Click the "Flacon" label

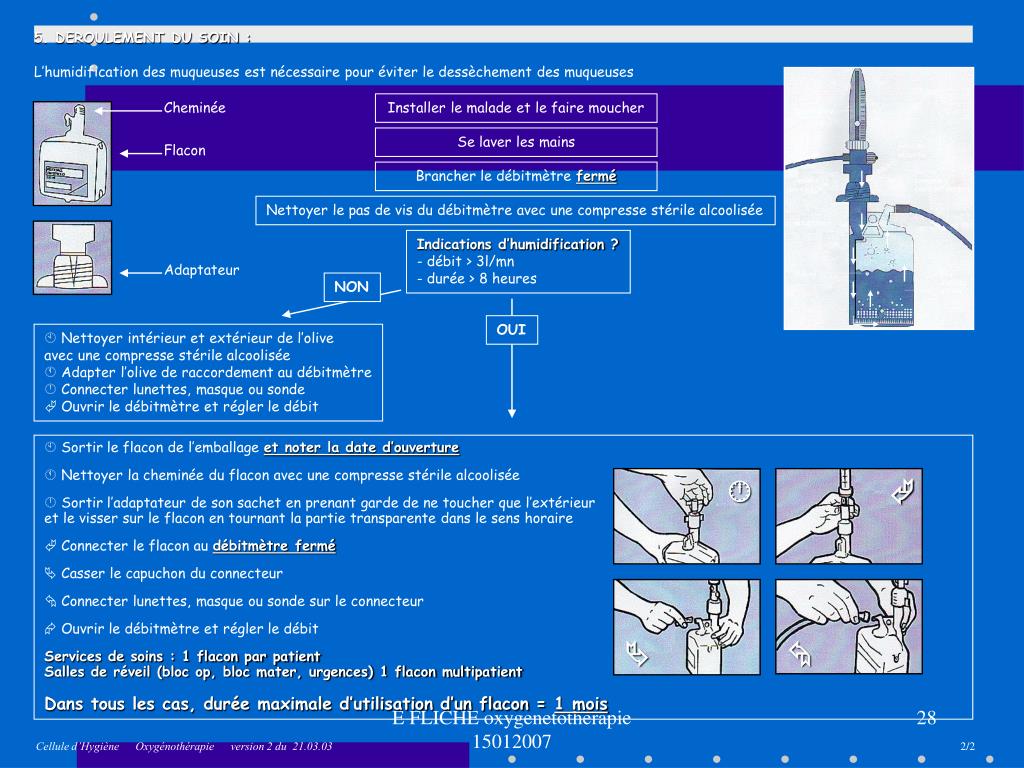(x=185, y=150)
